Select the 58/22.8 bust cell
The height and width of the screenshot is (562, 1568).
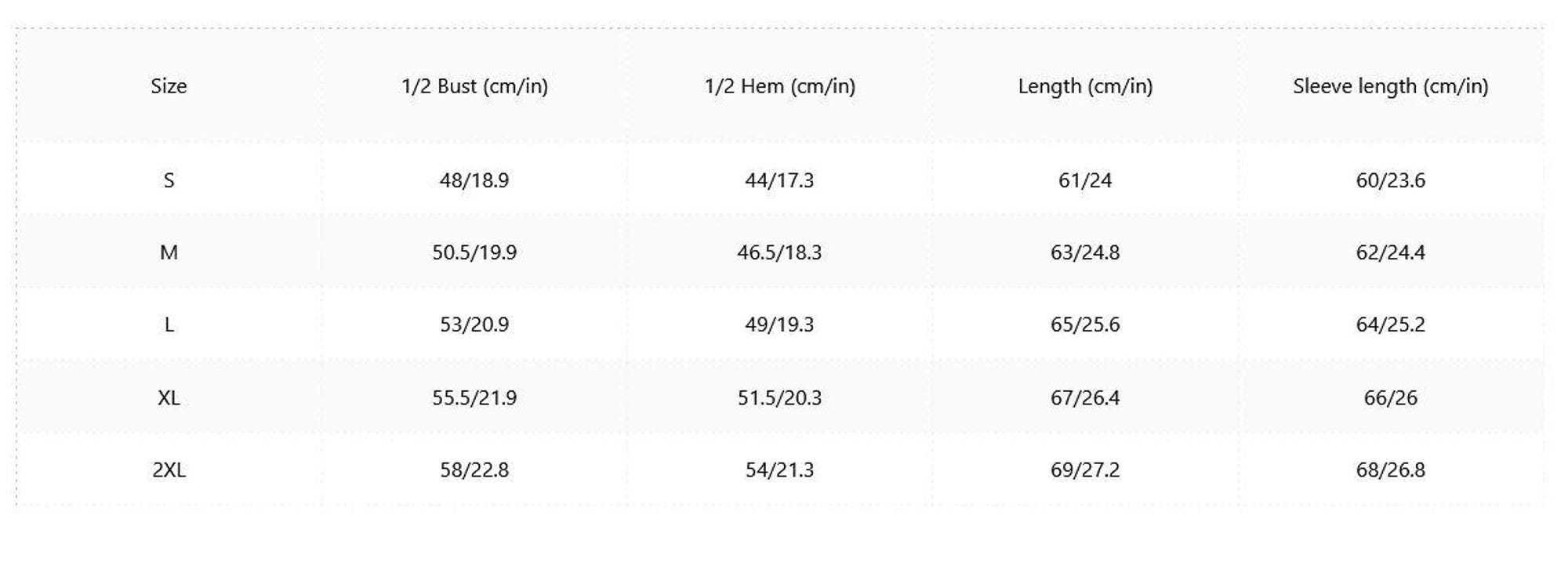click(474, 470)
